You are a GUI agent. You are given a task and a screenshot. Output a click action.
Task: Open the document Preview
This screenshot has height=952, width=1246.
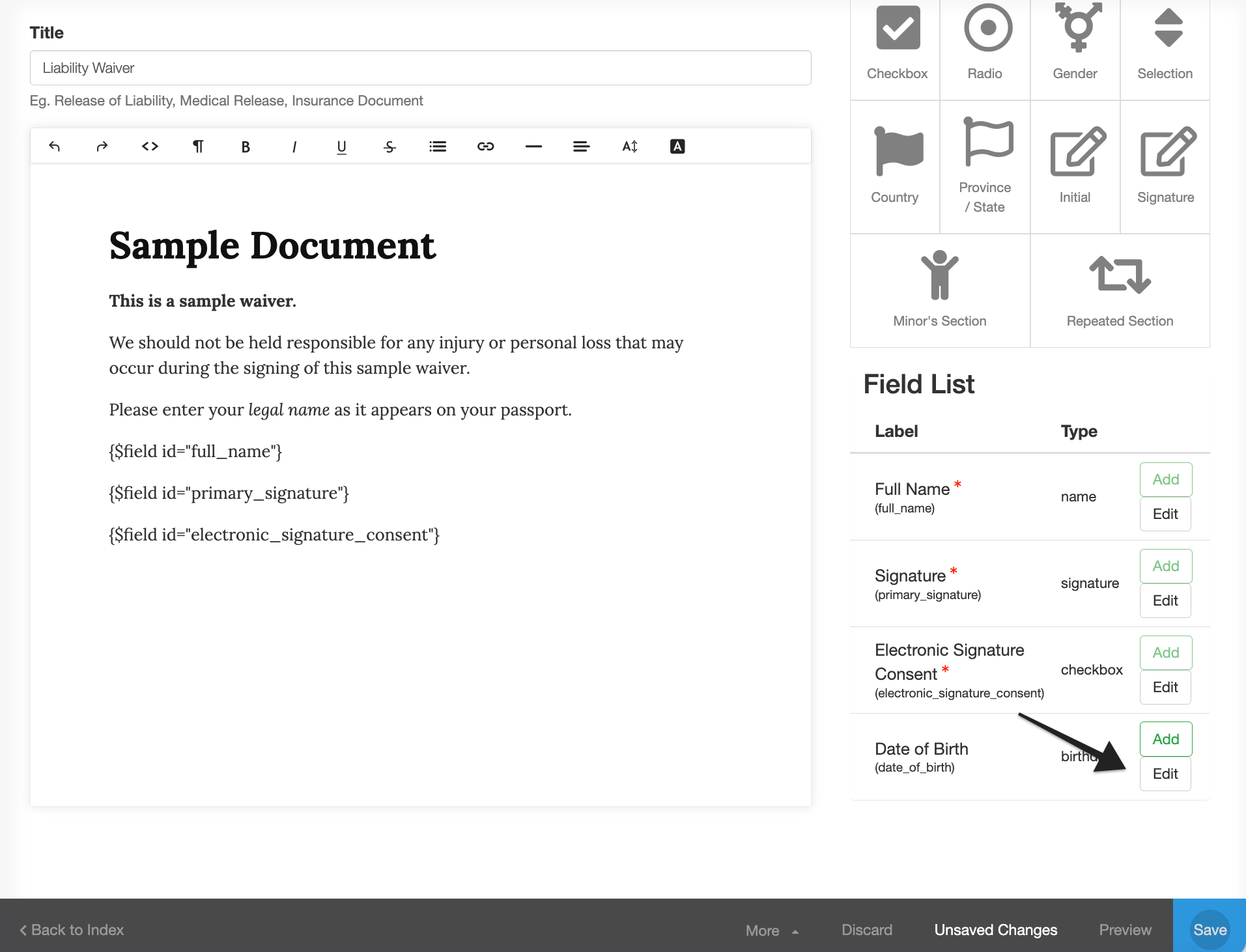click(x=1125, y=930)
